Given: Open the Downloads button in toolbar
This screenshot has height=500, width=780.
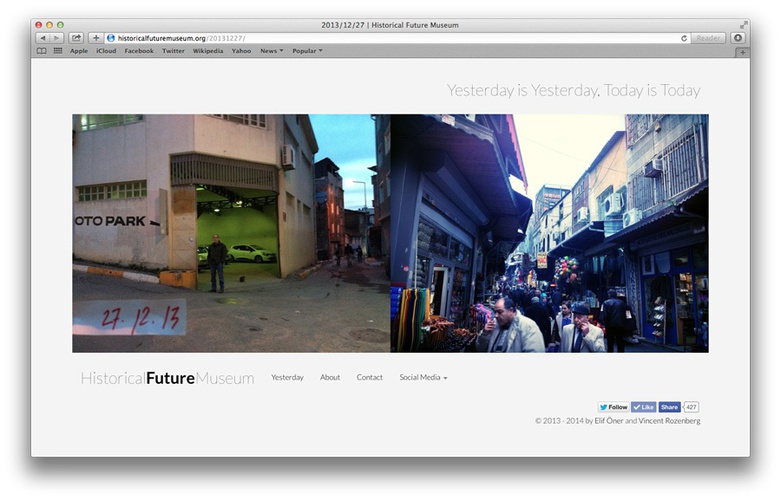Looking at the screenshot, I should [x=738, y=38].
